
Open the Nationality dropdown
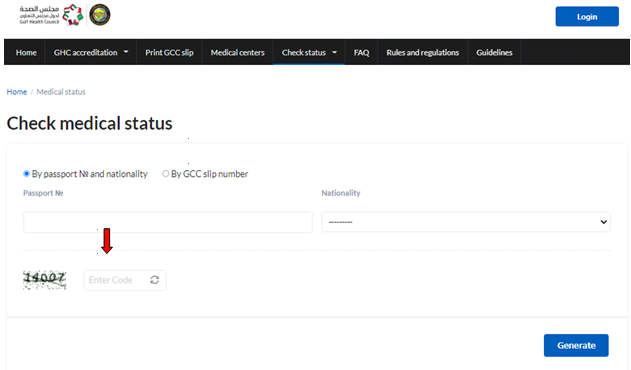(x=466, y=222)
